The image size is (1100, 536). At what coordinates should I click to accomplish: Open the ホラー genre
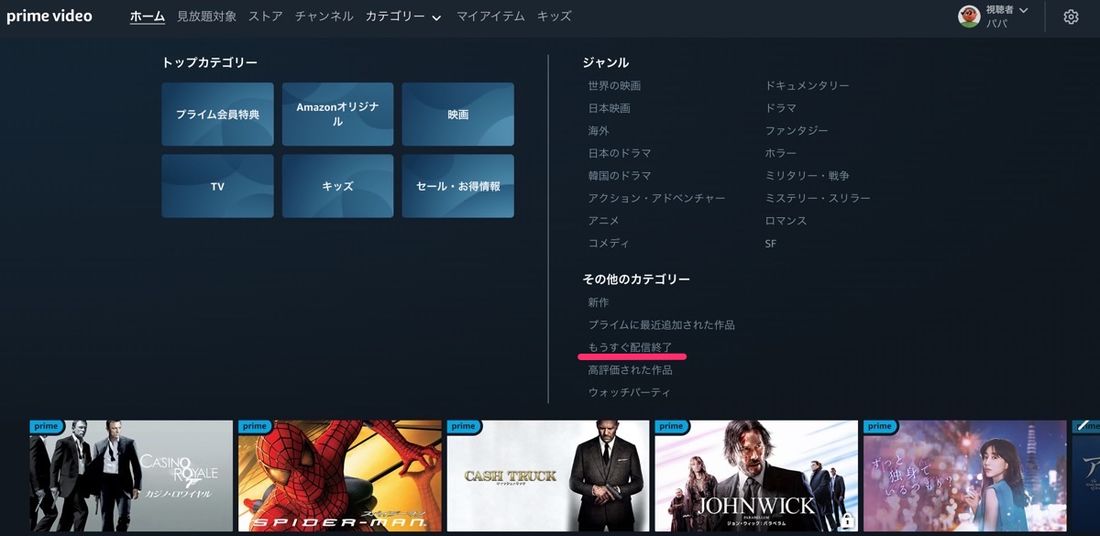[x=781, y=153]
